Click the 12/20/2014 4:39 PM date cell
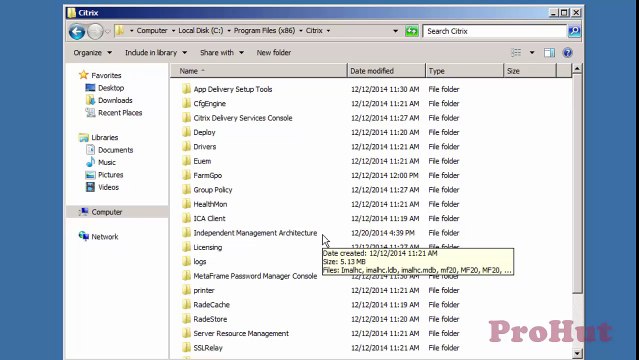639x360 pixels. 383,233
